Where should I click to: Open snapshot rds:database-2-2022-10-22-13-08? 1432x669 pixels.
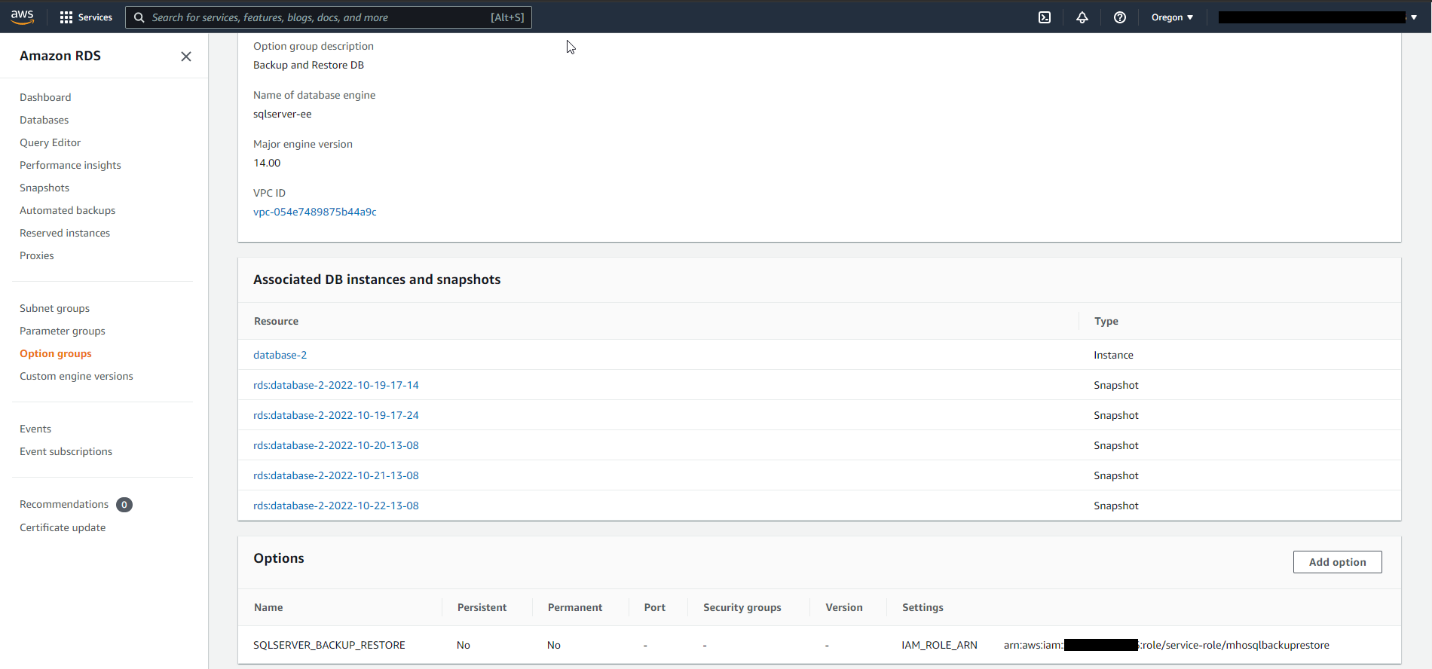(336, 505)
